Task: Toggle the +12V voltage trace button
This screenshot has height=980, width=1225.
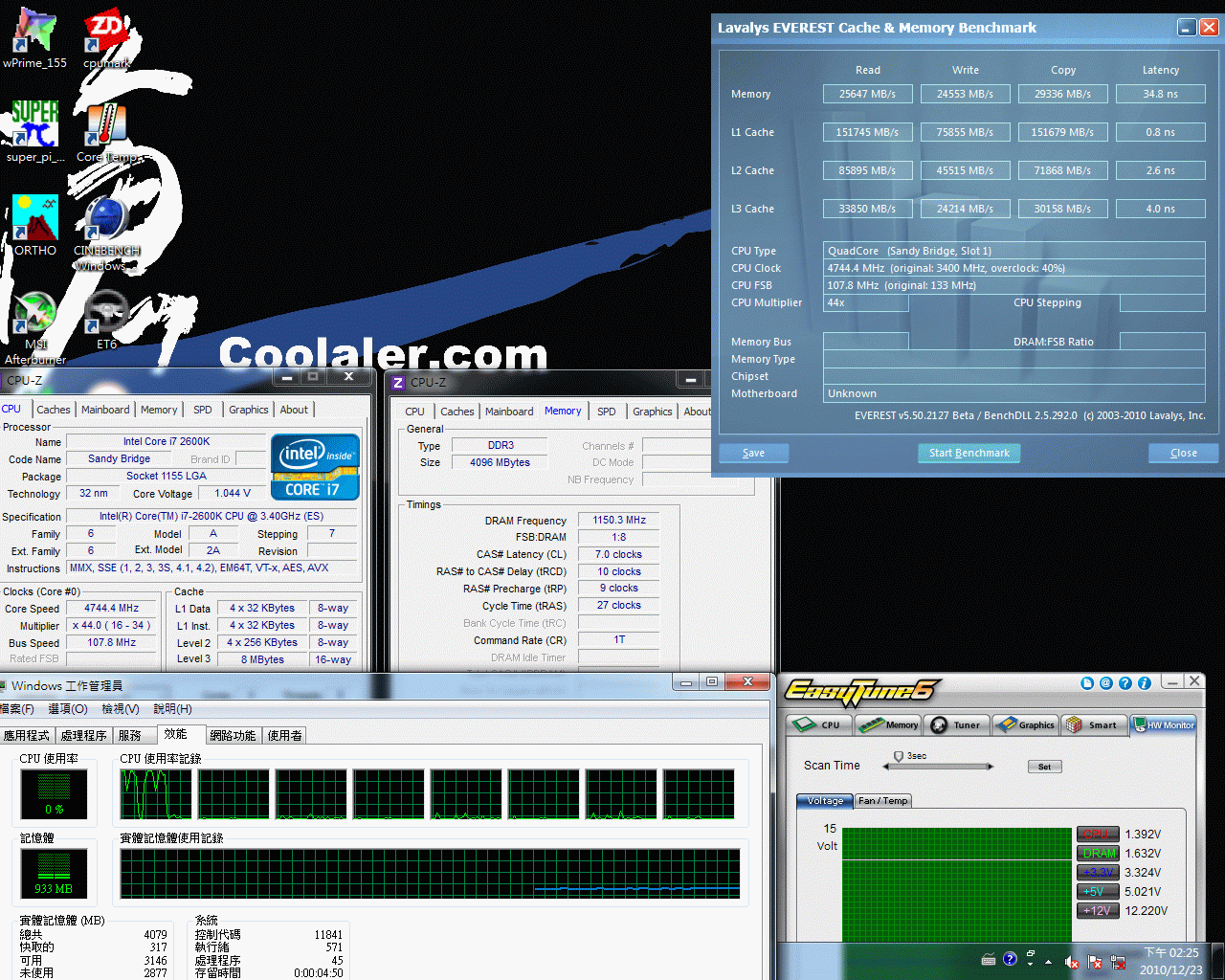Action: coord(1098,910)
